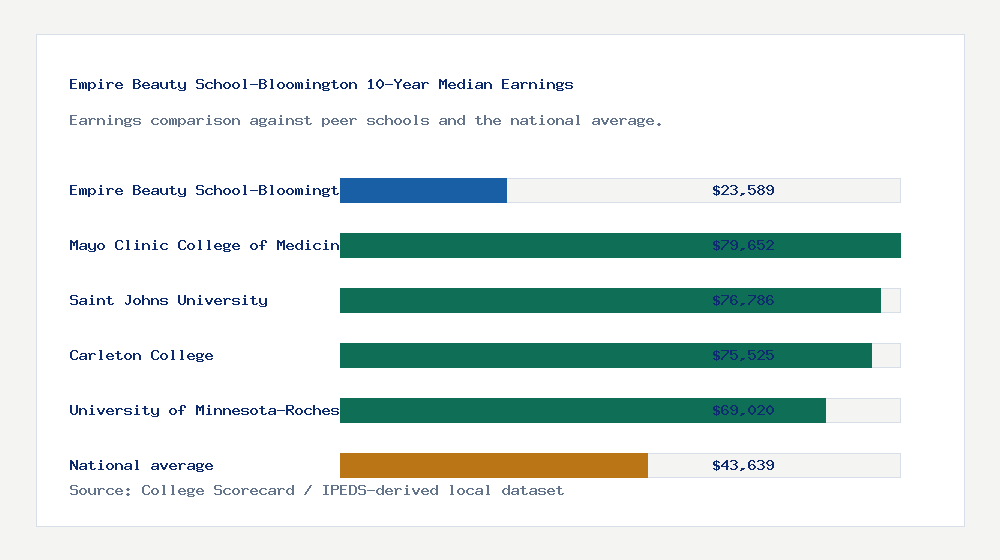Click the subtitle 'Earnings comparison against peer schools'
This screenshot has width=1000, height=560.
tap(365, 121)
